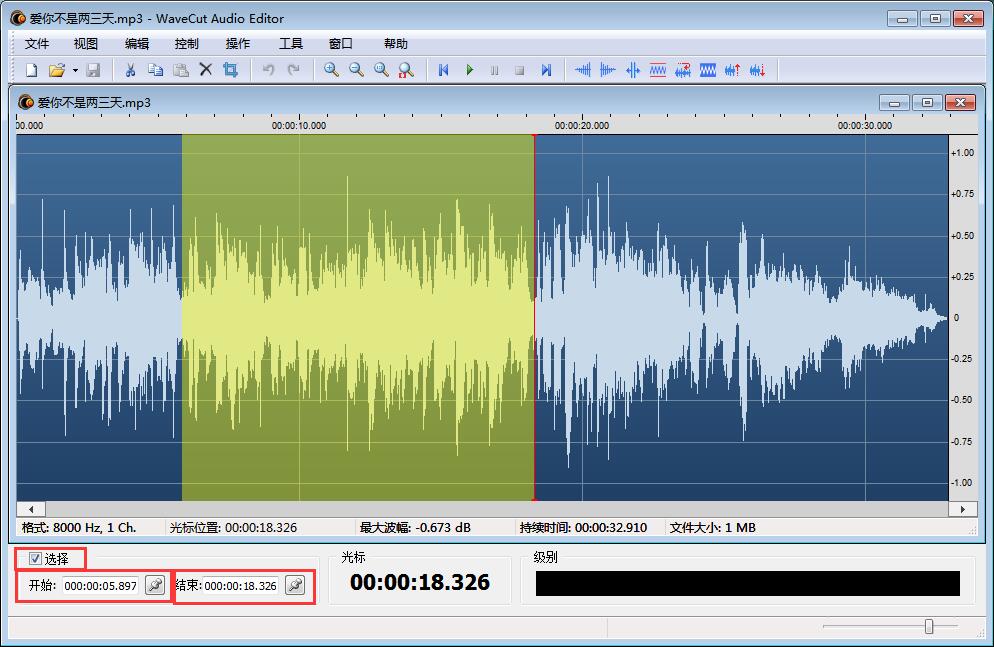Stop playback from the toolbar
The width and height of the screenshot is (994, 647).
(x=520, y=70)
